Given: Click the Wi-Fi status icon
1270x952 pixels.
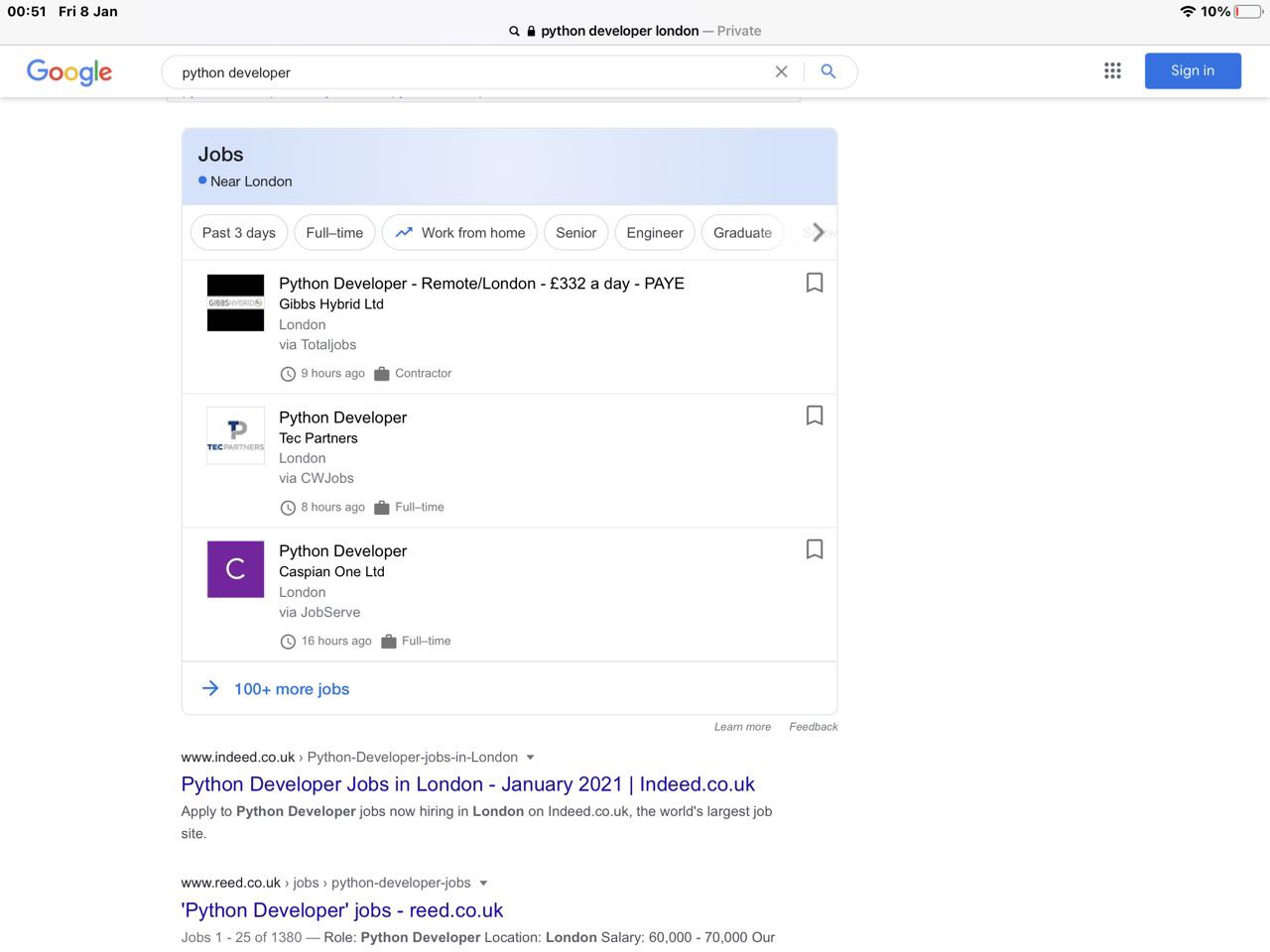Looking at the screenshot, I should [x=1188, y=11].
